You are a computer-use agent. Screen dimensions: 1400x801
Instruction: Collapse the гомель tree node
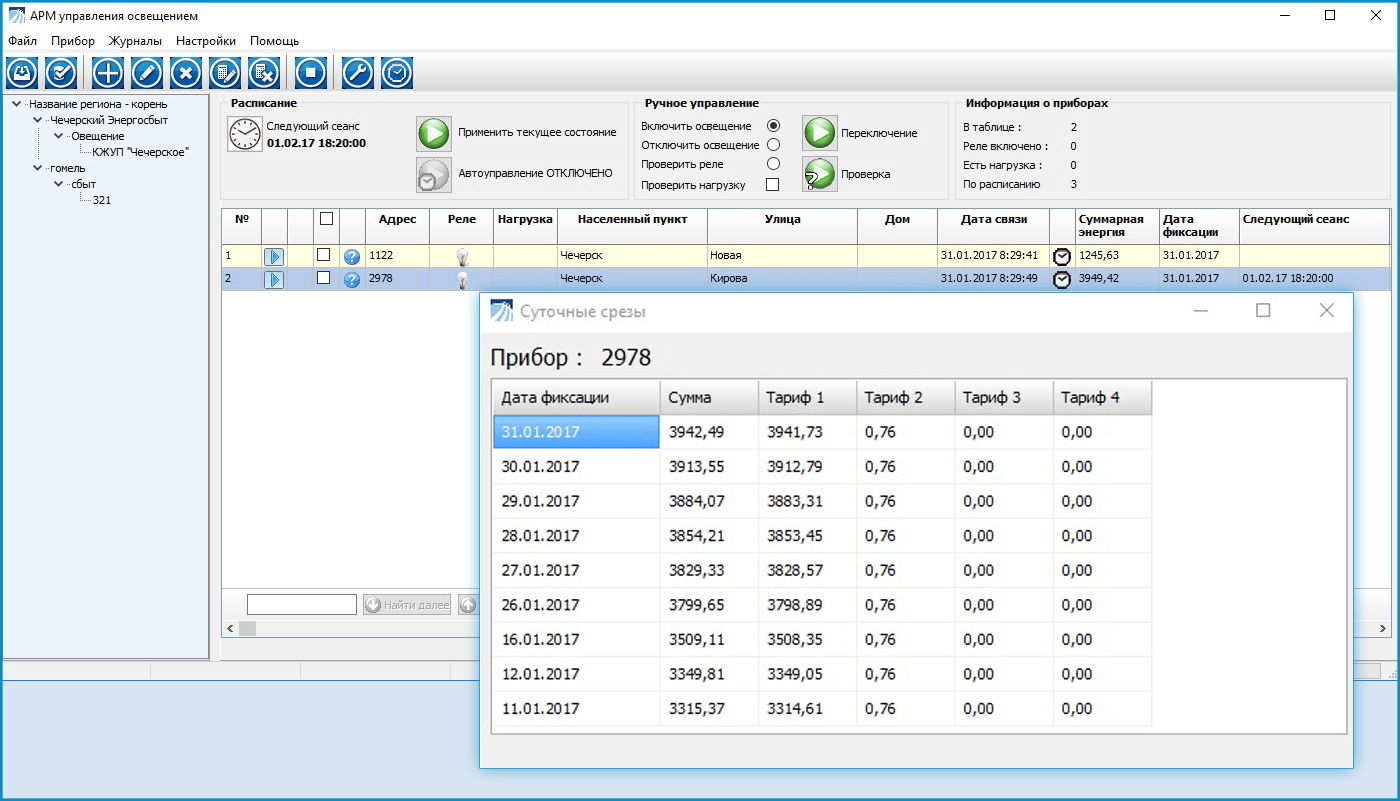(x=38, y=168)
